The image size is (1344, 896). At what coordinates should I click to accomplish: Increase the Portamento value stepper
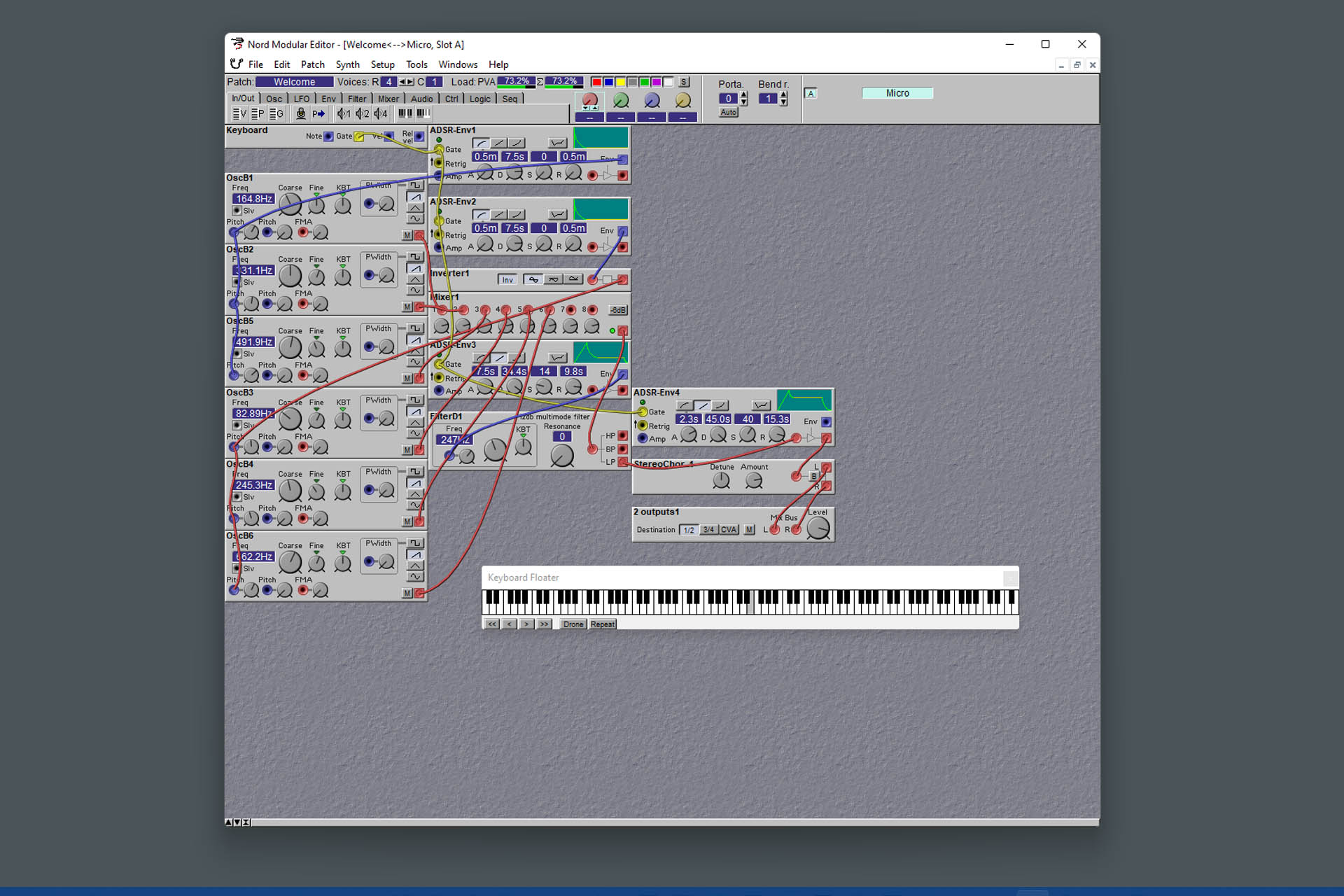[744, 95]
